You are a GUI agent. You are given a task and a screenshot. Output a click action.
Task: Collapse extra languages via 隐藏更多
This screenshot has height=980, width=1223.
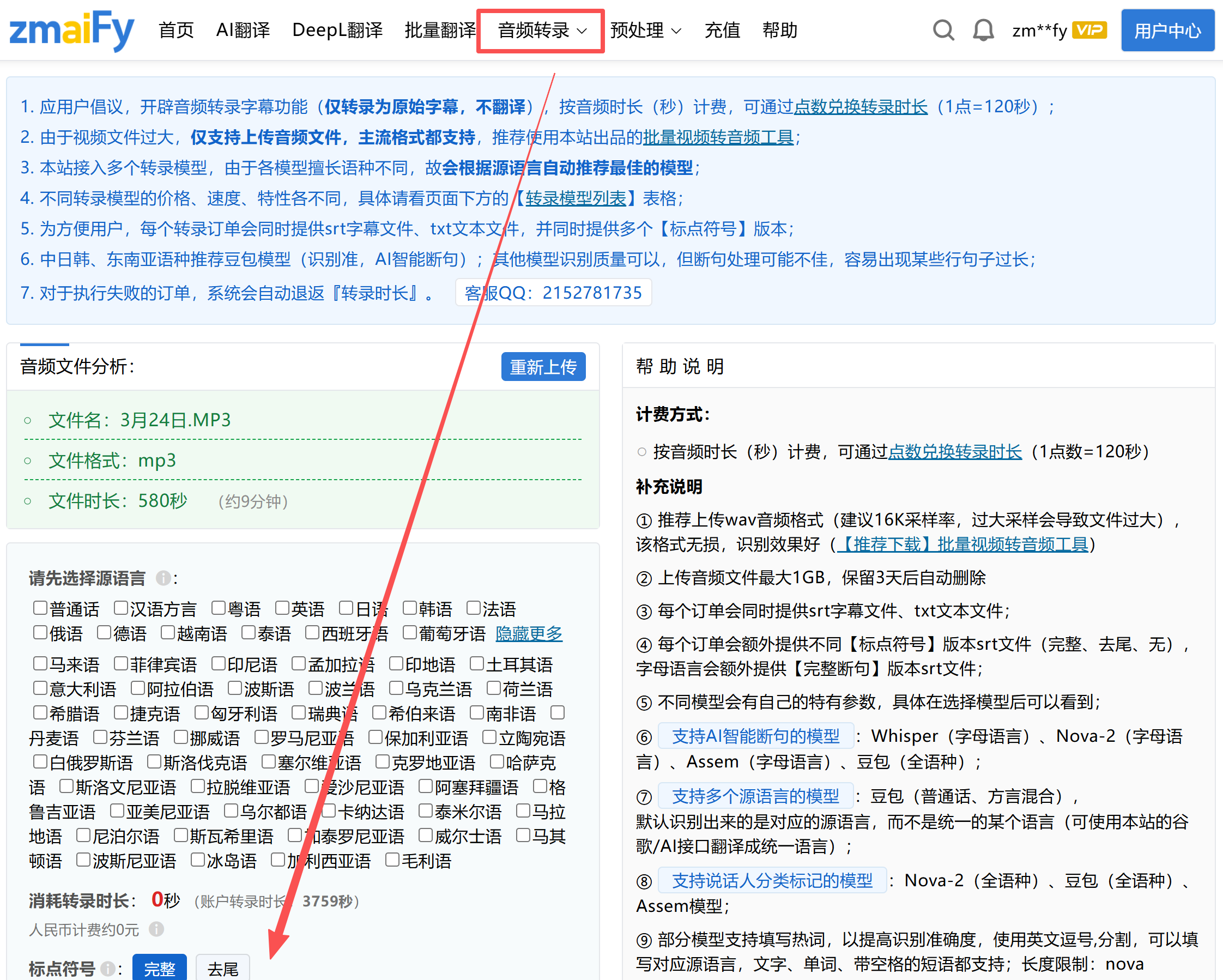528,634
